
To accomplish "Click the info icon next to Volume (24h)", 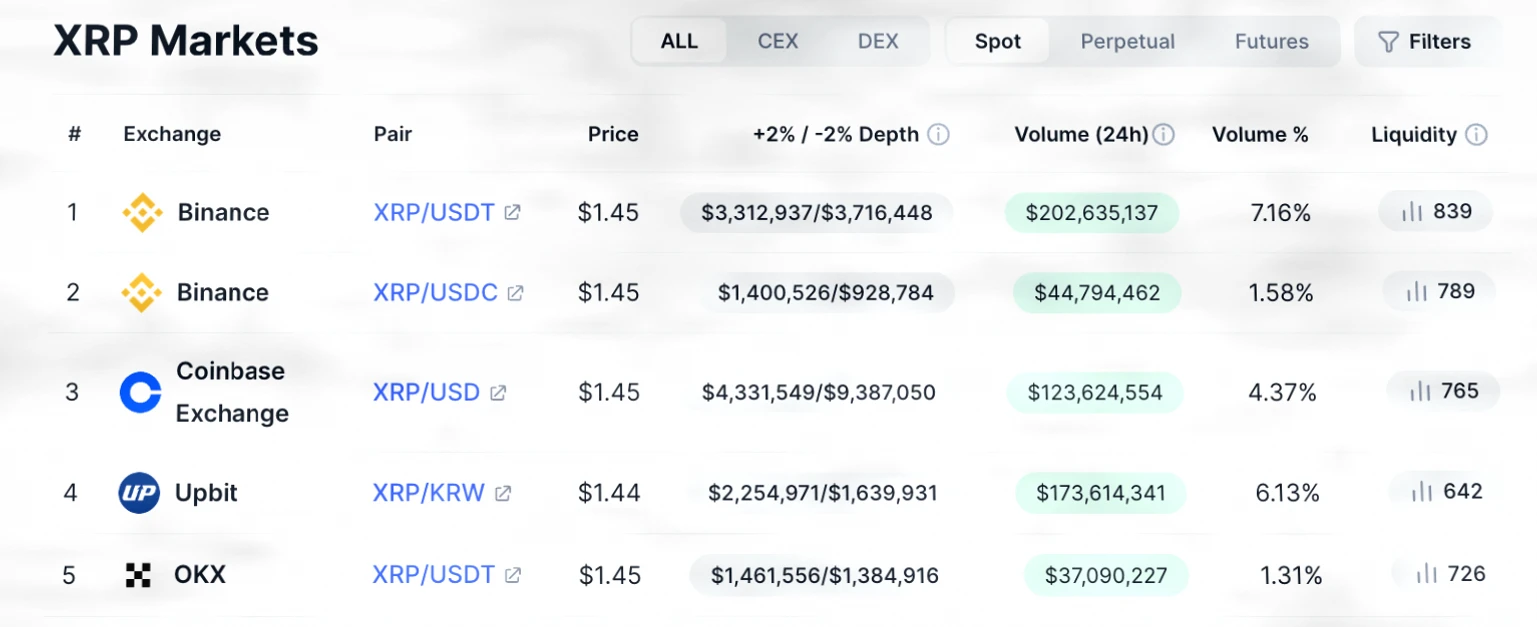I will coord(1164,133).
